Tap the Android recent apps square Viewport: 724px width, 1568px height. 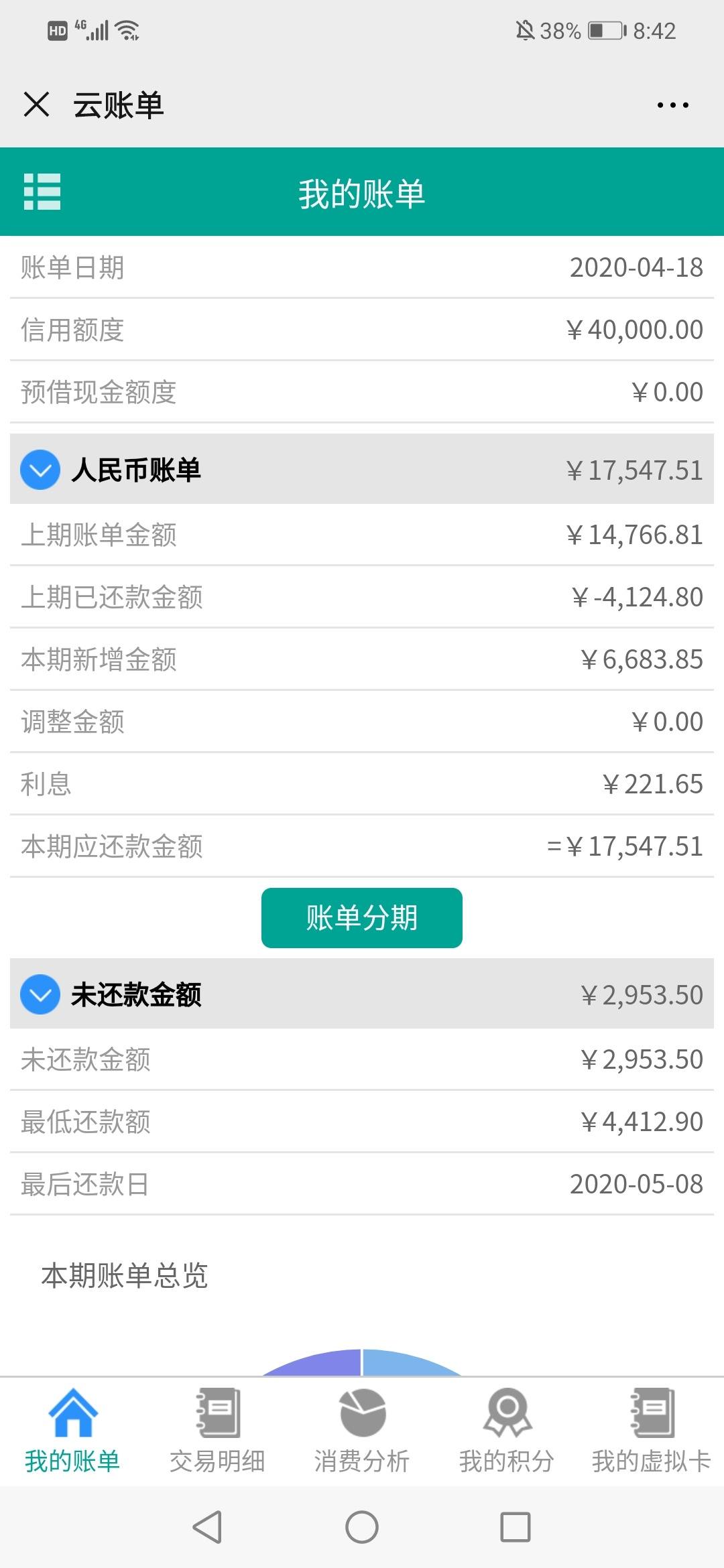tap(516, 1527)
